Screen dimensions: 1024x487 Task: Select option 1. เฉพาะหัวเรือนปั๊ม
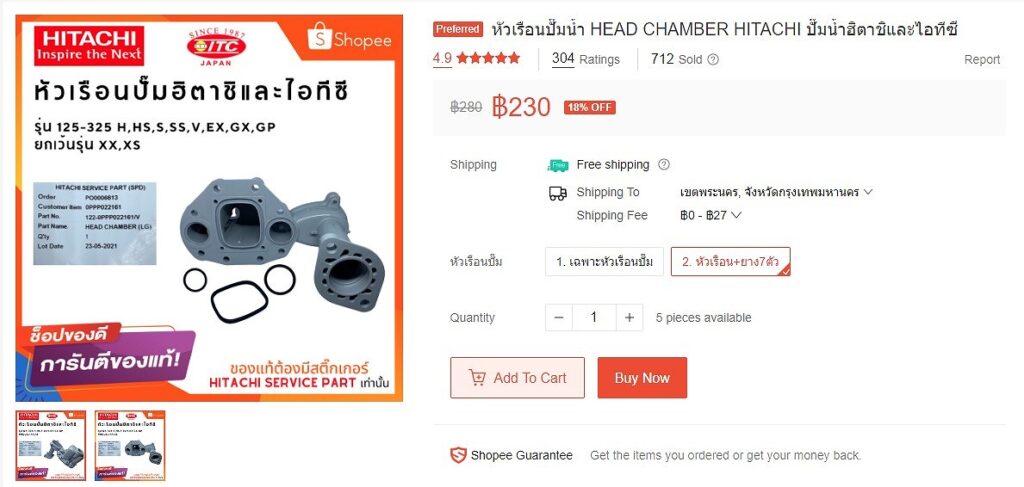pos(604,262)
